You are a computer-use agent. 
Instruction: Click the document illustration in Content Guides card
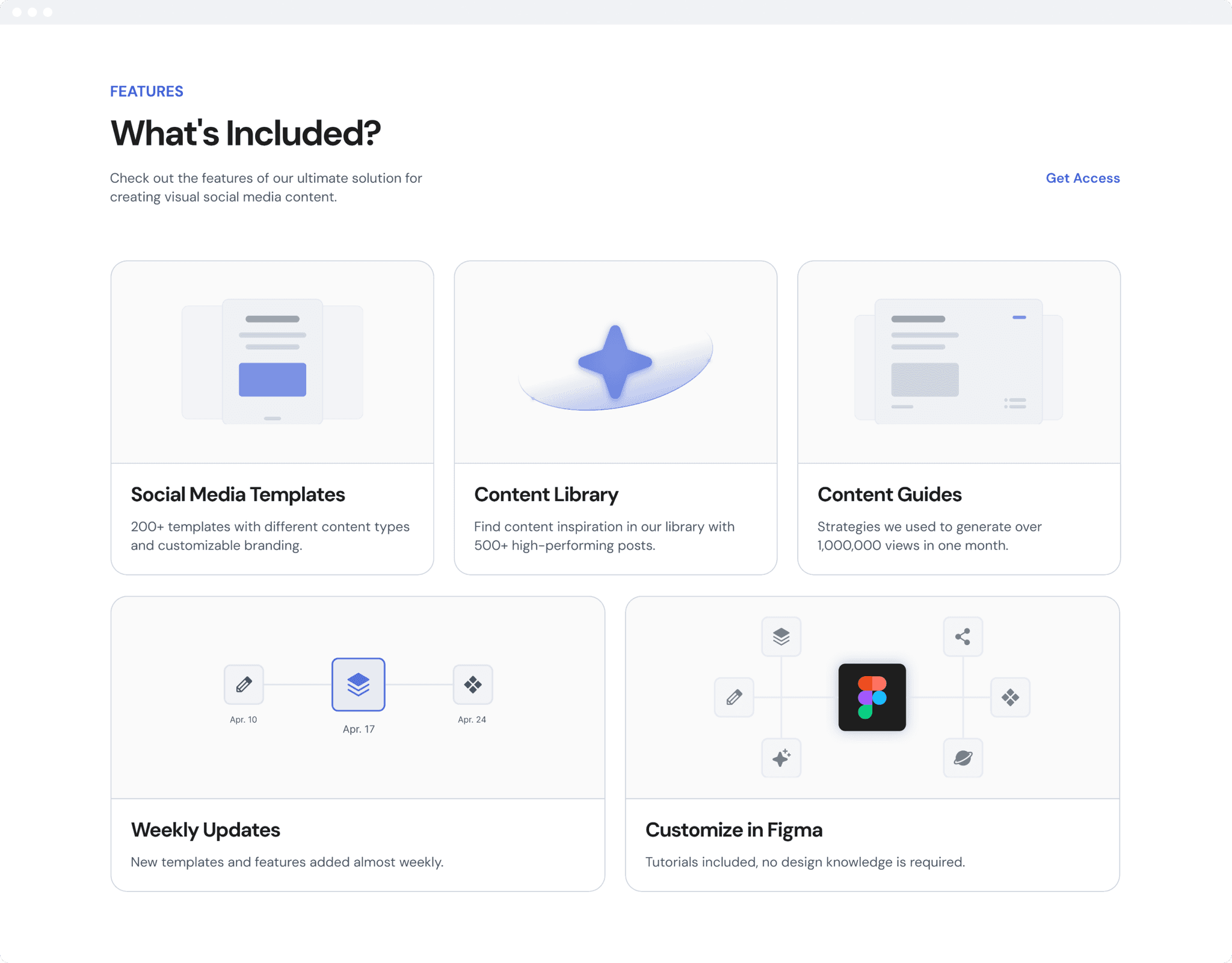tap(958, 361)
